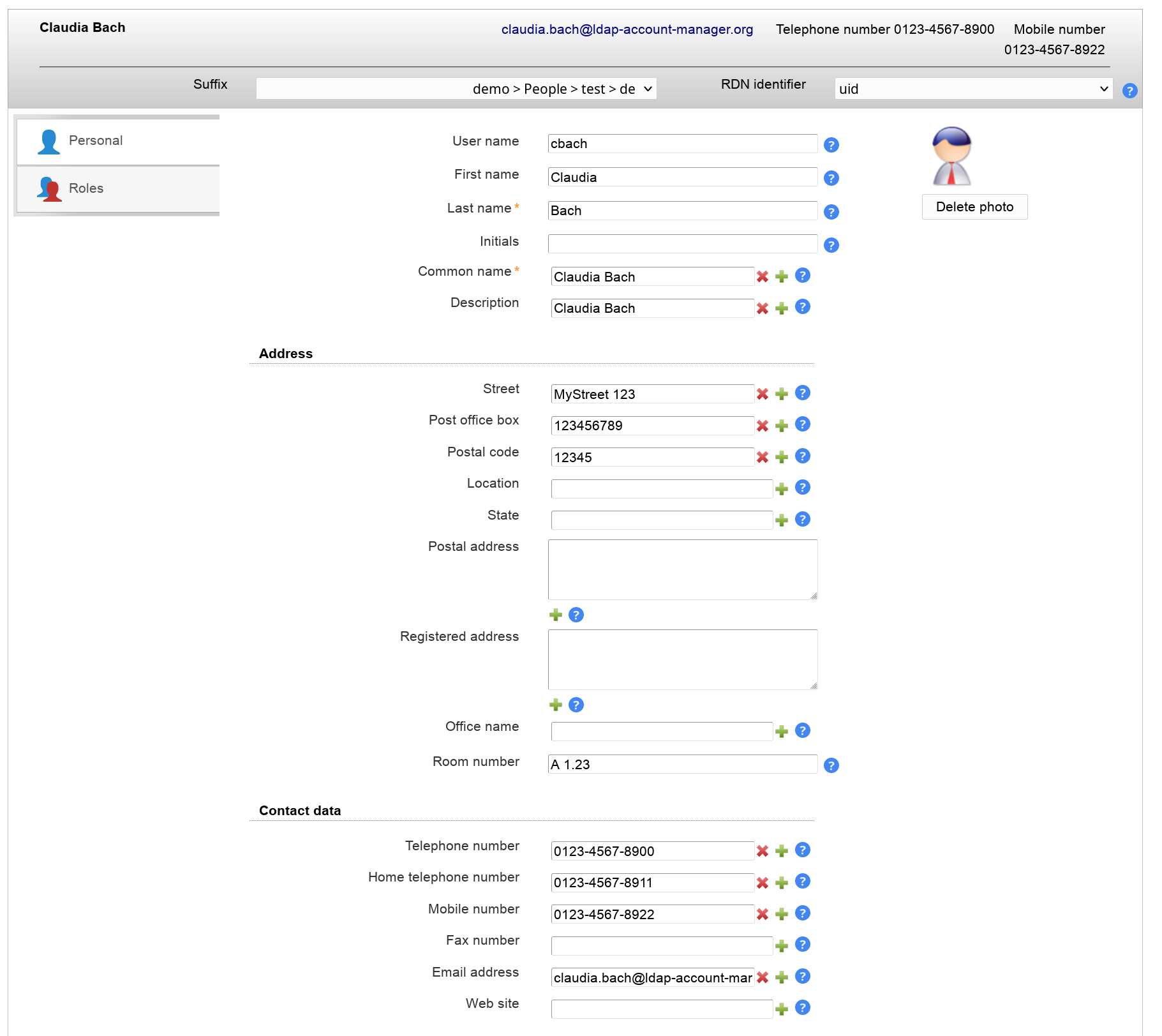
Task: Add another Street entry with green plus
Action: pyautogui.click(x=782, y=394)
